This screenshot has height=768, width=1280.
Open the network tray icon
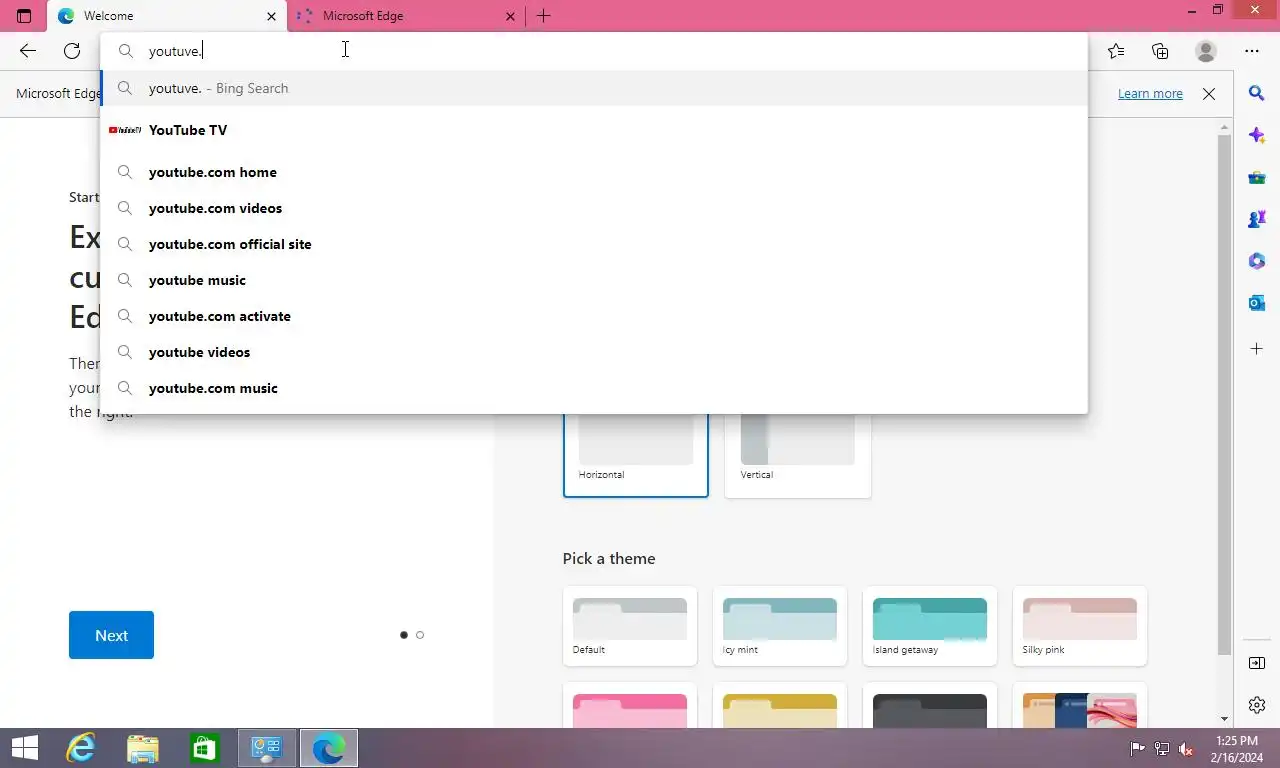(1162, 749)
